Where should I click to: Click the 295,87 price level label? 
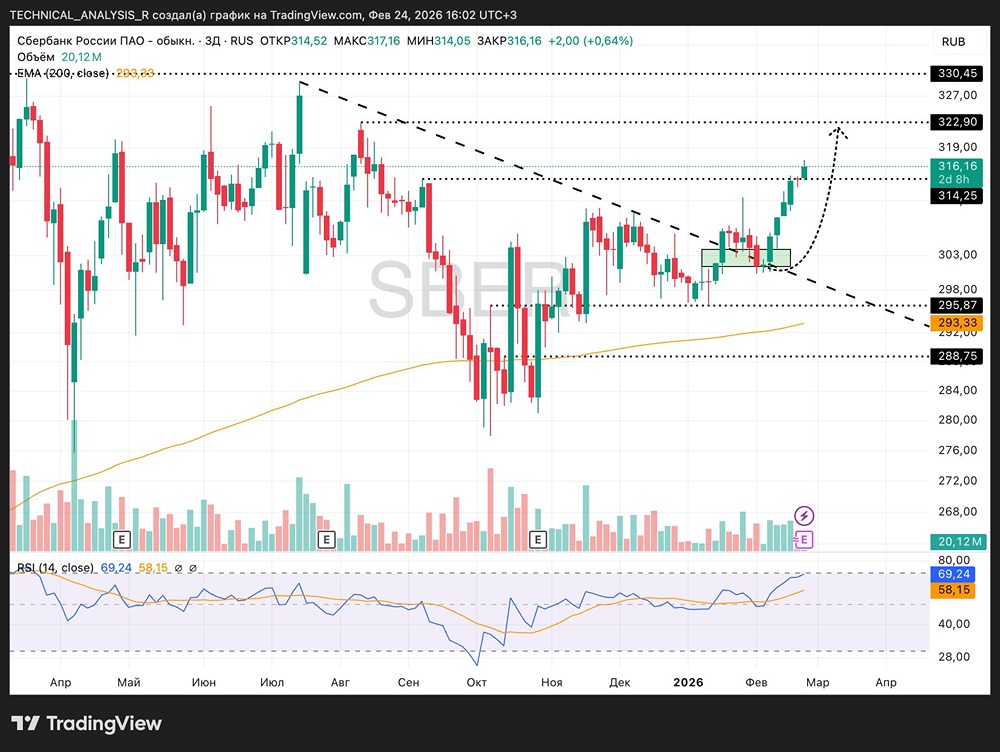[957, 305]
